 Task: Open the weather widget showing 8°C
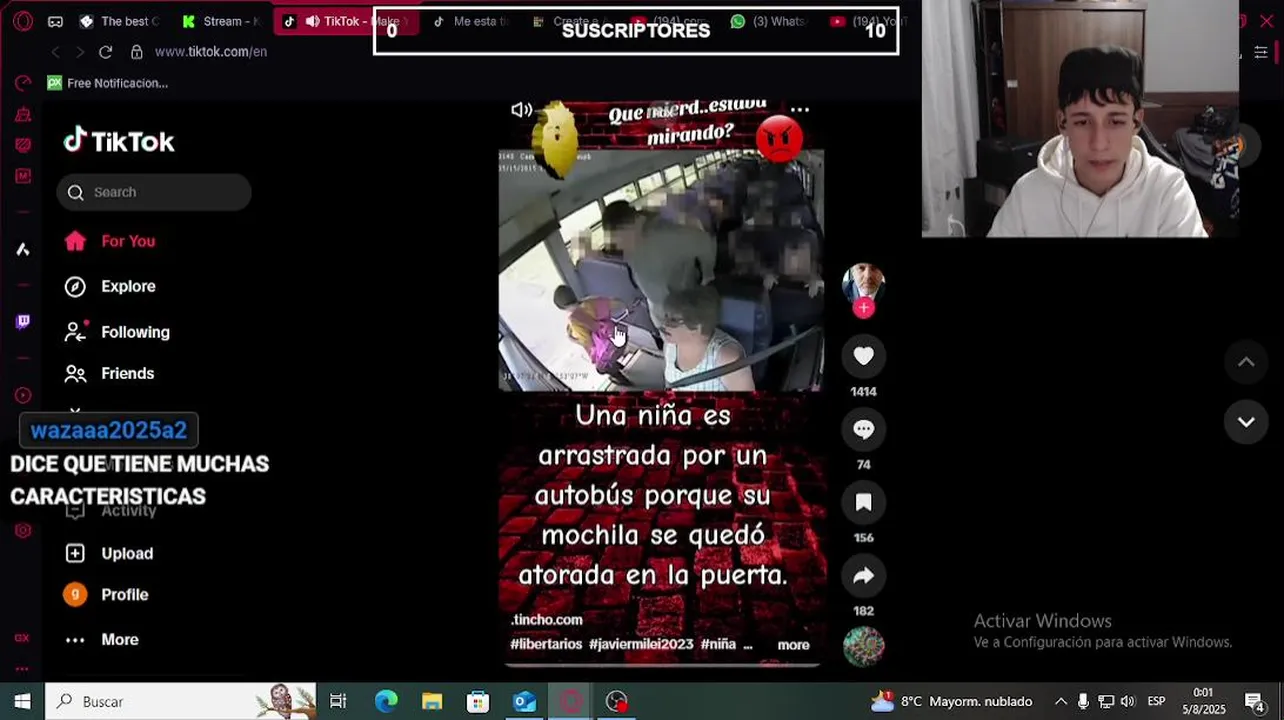tap(951, 701)
